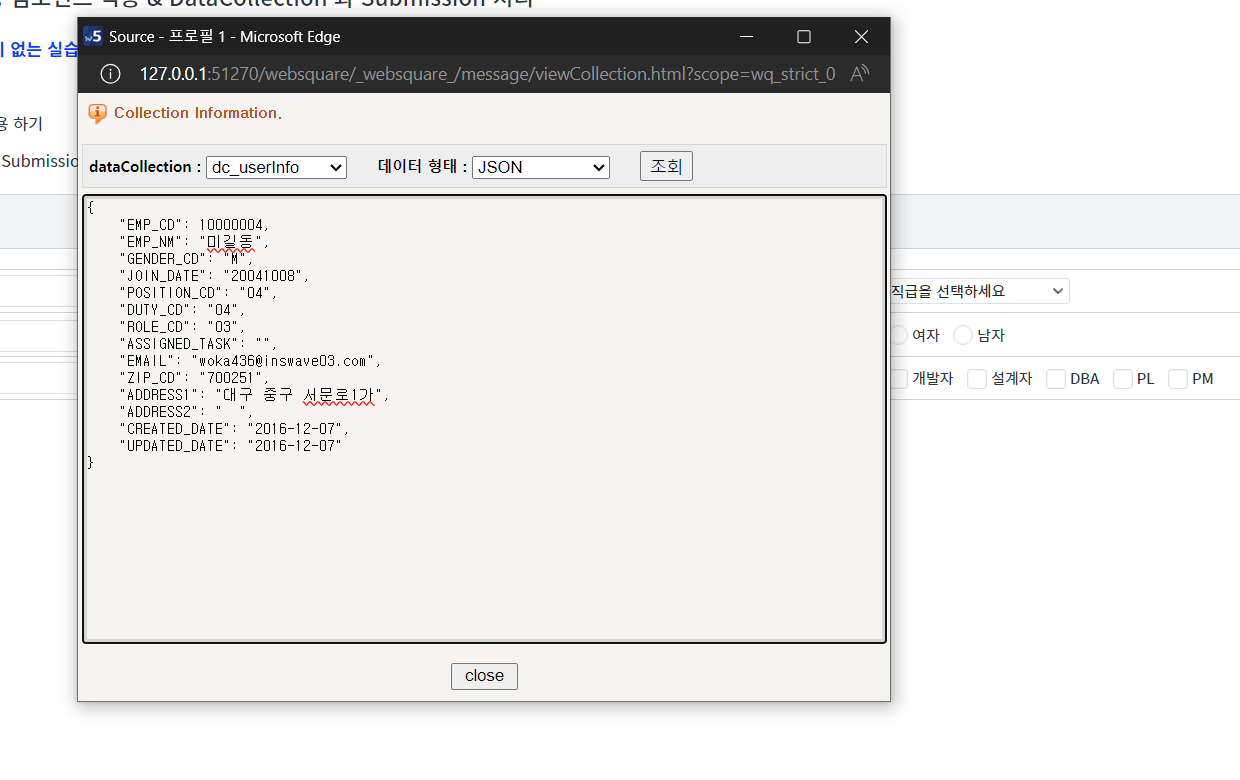Open the 직급을 선택하세요 dropdown

977,291
